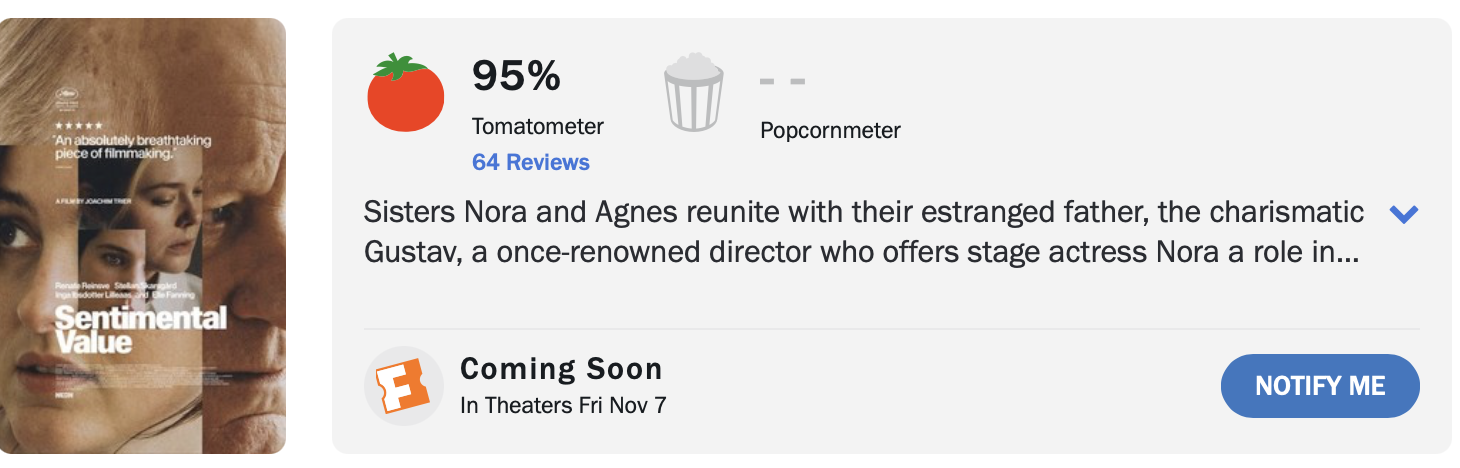Select the Tomatometer label

pyautogui.click(x=538, y=127)
